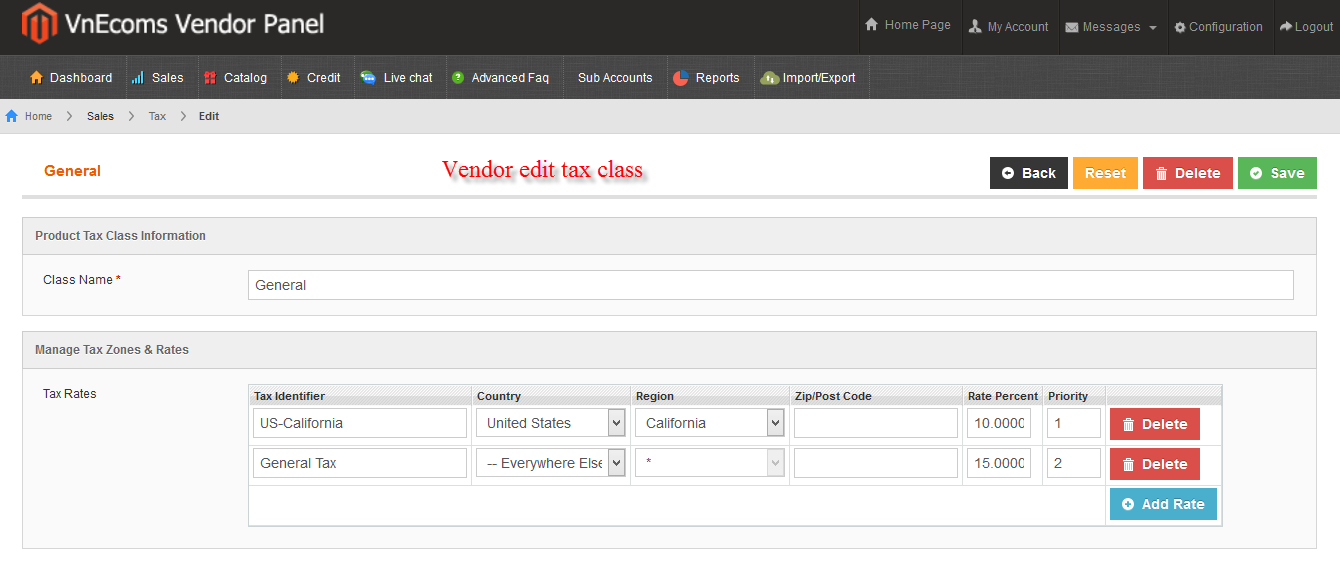Click the Class Name input field
Viewport: 1340px width, 577px height.
click(x=770, y=285)
